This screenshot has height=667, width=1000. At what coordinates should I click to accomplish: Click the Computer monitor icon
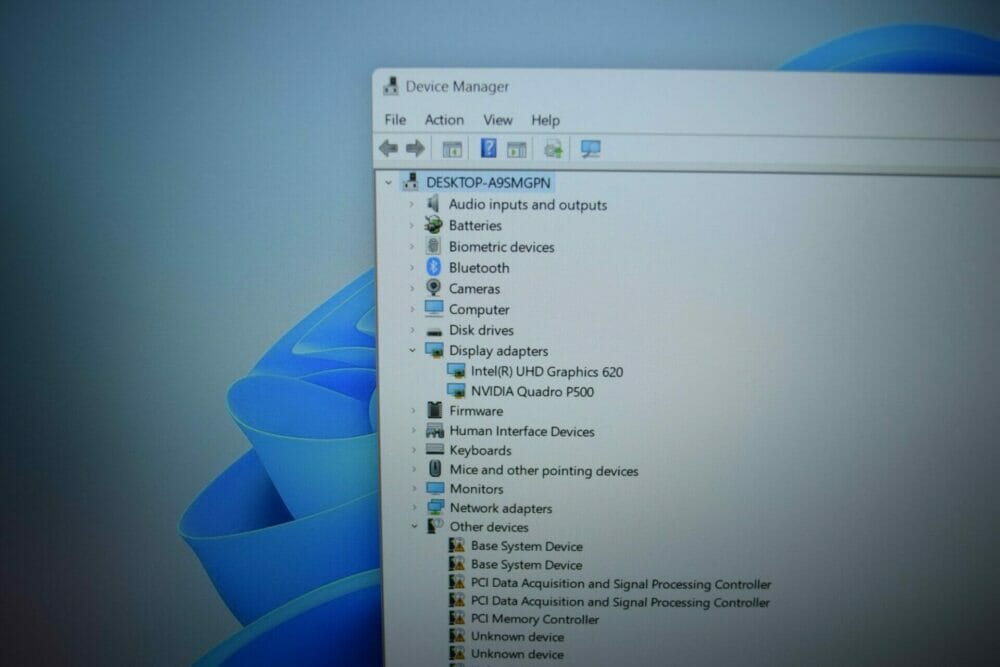434,309
